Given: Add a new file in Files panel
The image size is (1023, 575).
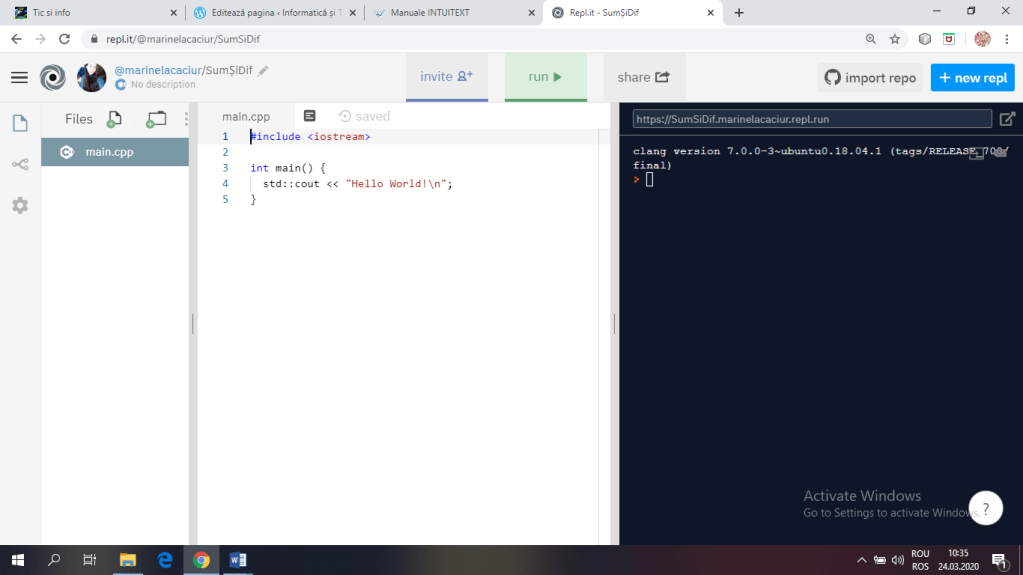Looking at the screenshot, I should pyautogui.click(x=114, y=119).
